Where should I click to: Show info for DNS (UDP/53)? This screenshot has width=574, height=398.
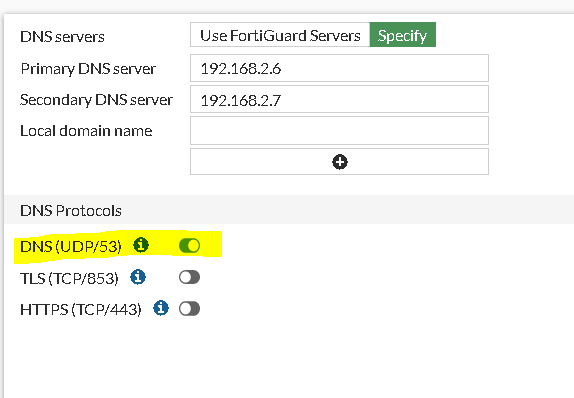point(141,245)
